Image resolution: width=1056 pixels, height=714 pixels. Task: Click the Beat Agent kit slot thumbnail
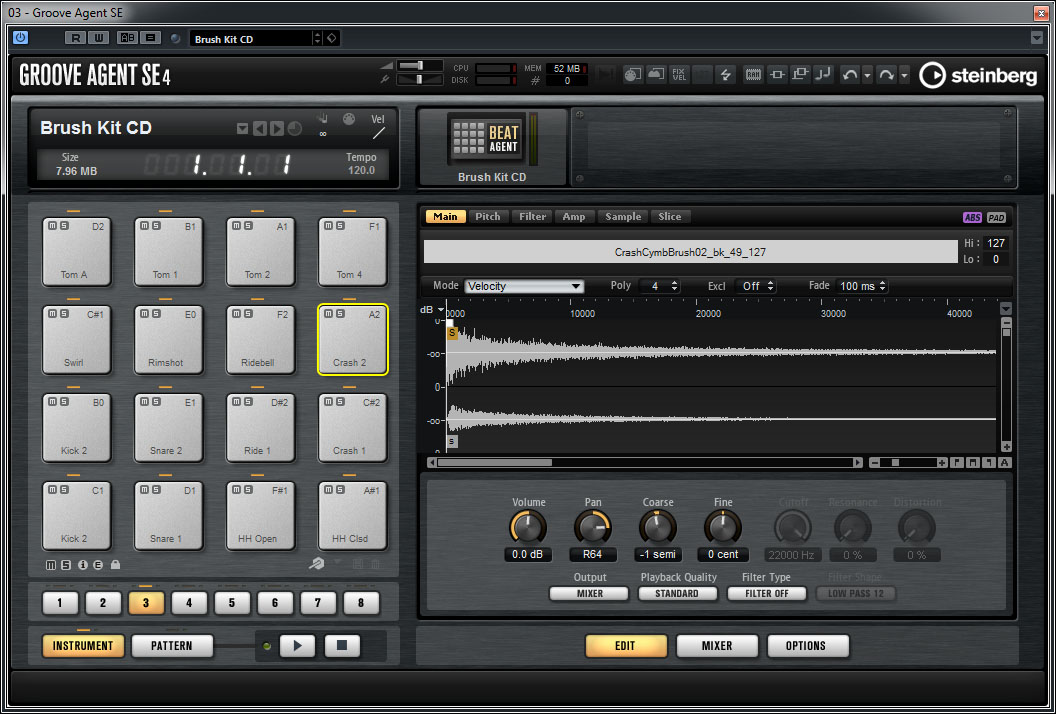[491, 140]
